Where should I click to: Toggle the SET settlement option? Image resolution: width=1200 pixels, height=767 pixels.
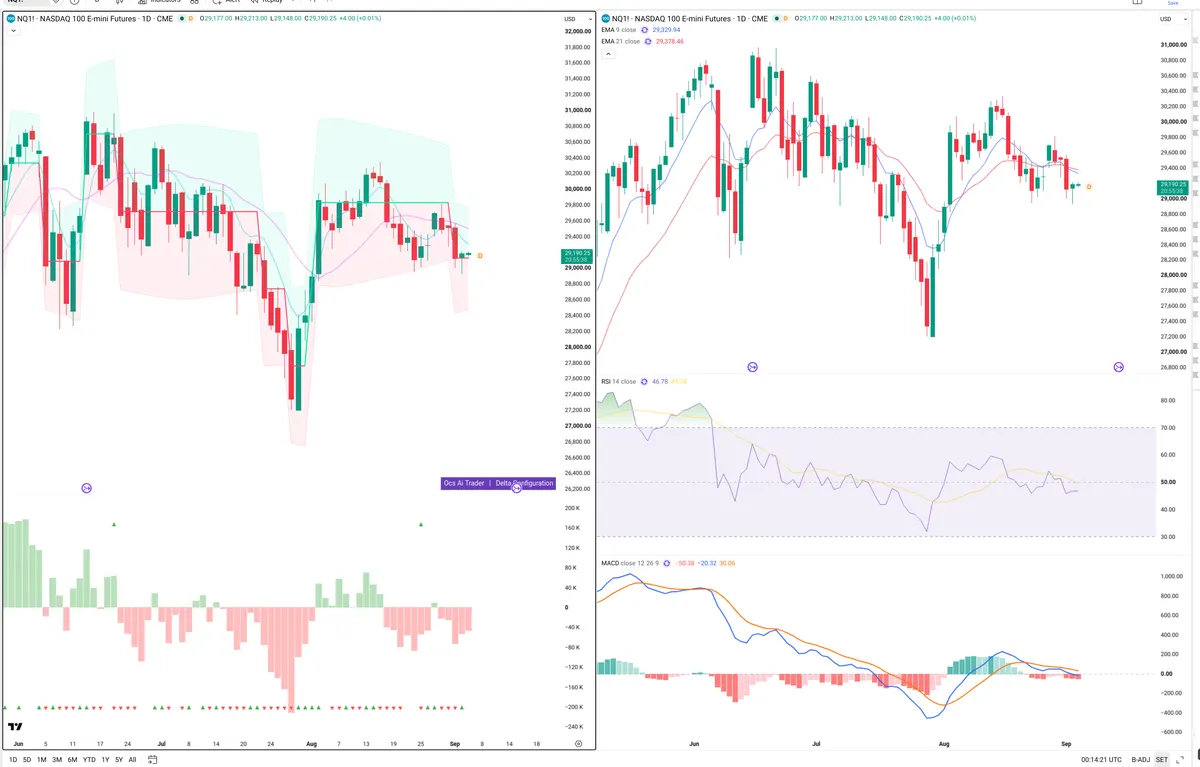click(1162, 759)
